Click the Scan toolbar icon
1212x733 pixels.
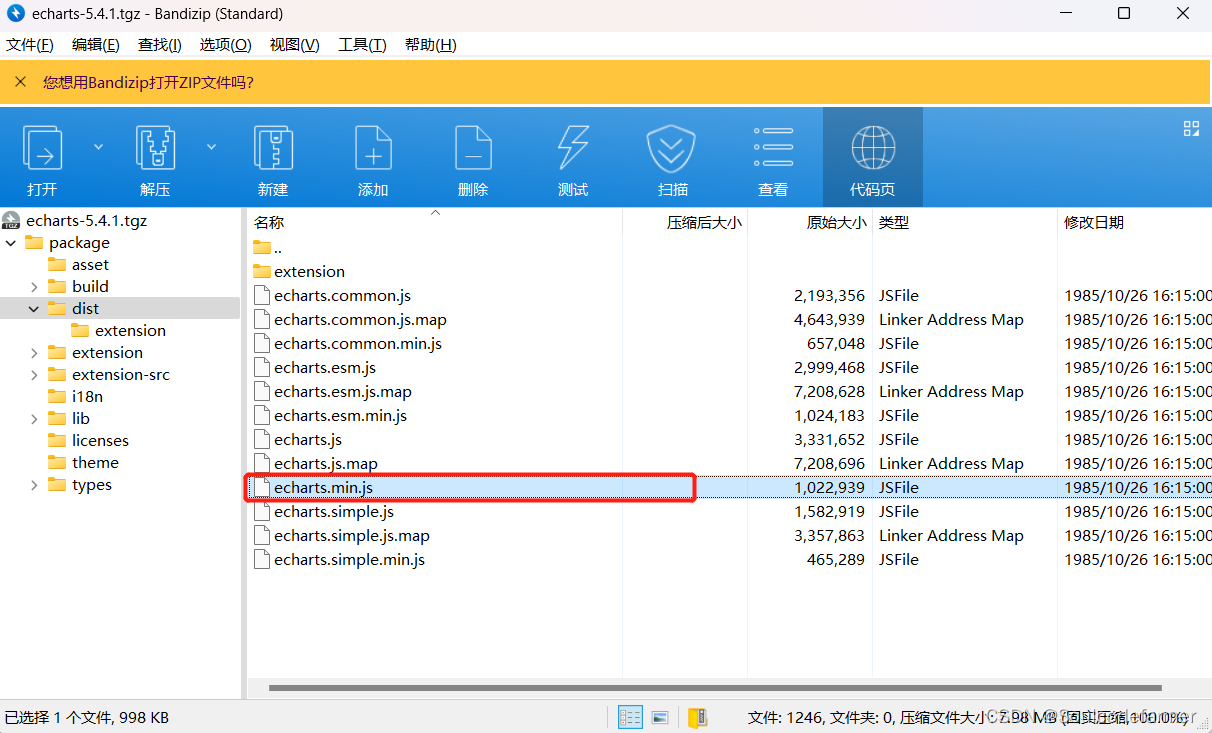point(673,148)
